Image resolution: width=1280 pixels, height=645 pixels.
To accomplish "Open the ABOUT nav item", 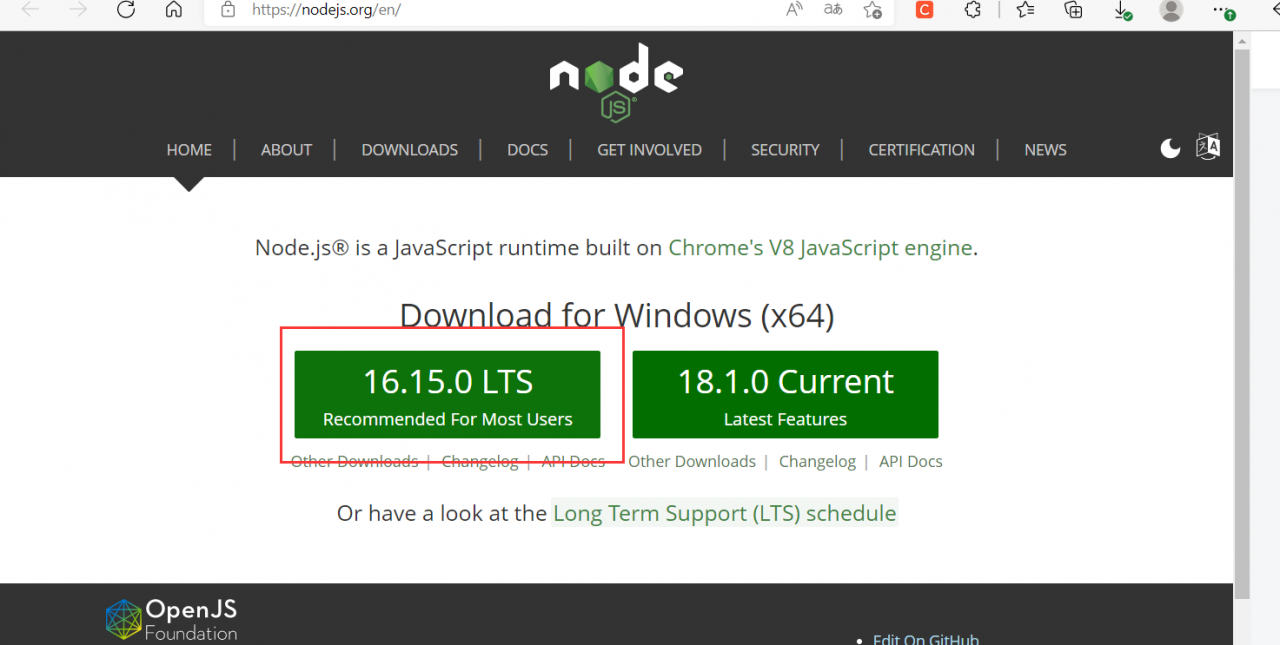I will (x=286, y=150).
